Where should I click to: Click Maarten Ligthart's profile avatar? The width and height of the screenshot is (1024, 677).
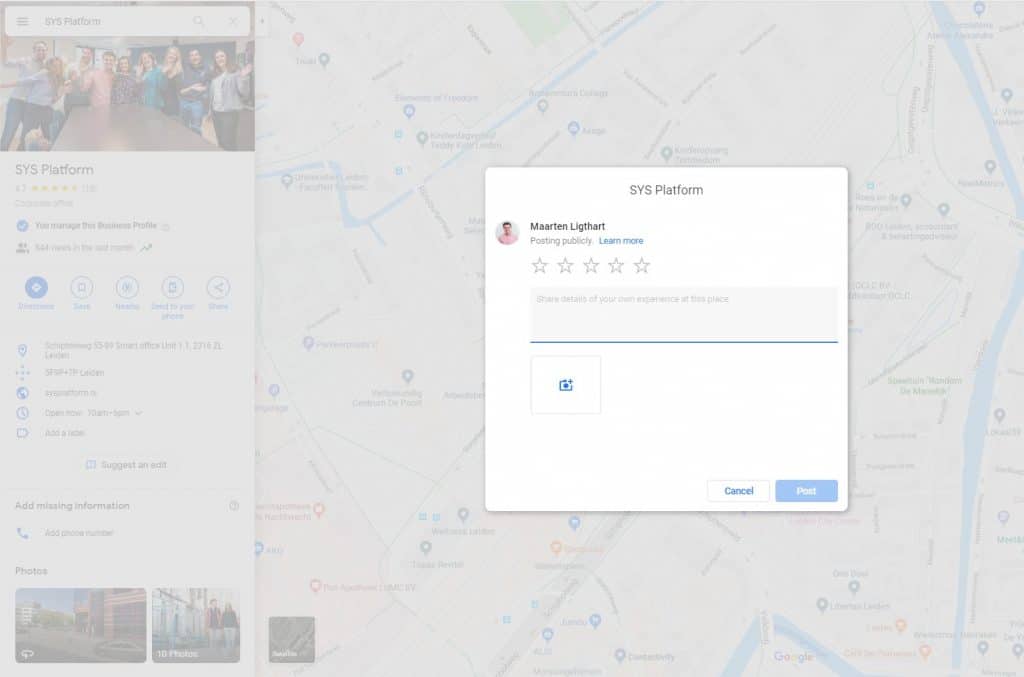pos(507,233)
